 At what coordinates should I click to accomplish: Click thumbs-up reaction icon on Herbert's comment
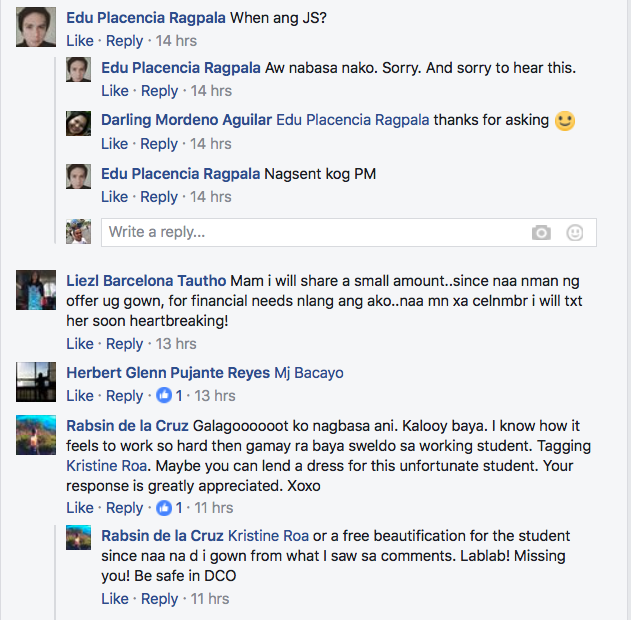(164, 396)
